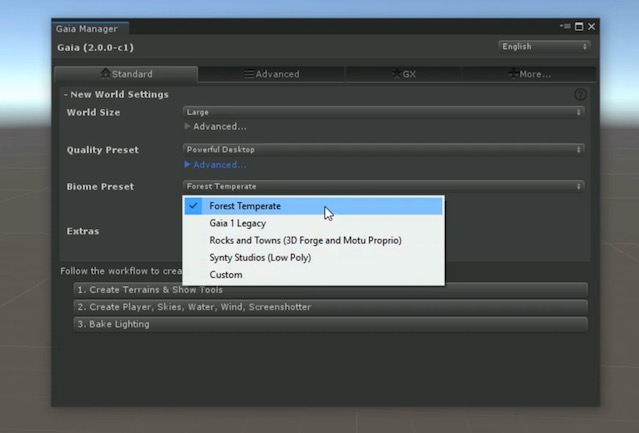Click the World Size label

93,112
